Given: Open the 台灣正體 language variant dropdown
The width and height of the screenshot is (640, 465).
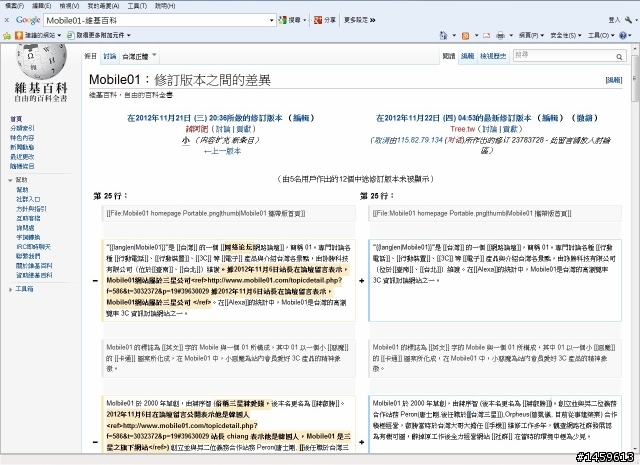Looking at the screenshot, I should (x=140, y=56).
